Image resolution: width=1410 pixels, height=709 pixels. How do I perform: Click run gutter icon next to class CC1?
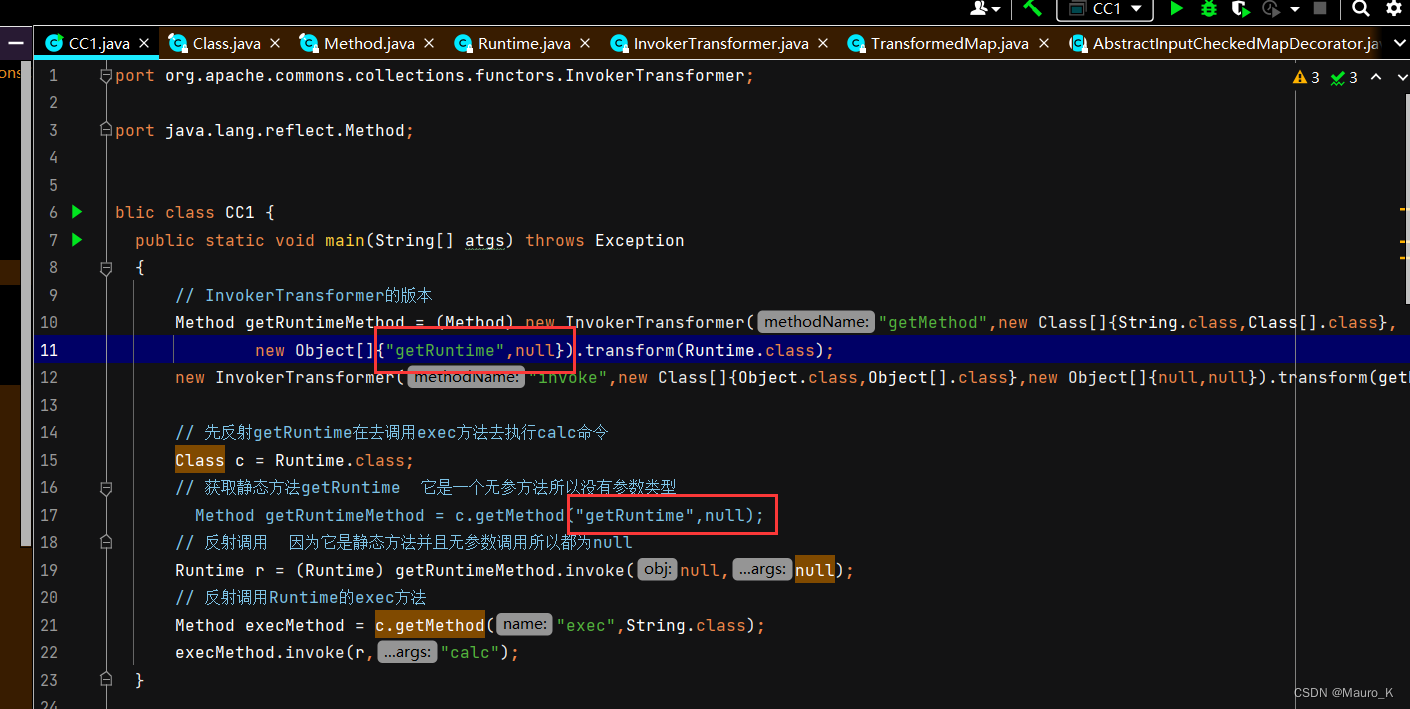(78, 212)
